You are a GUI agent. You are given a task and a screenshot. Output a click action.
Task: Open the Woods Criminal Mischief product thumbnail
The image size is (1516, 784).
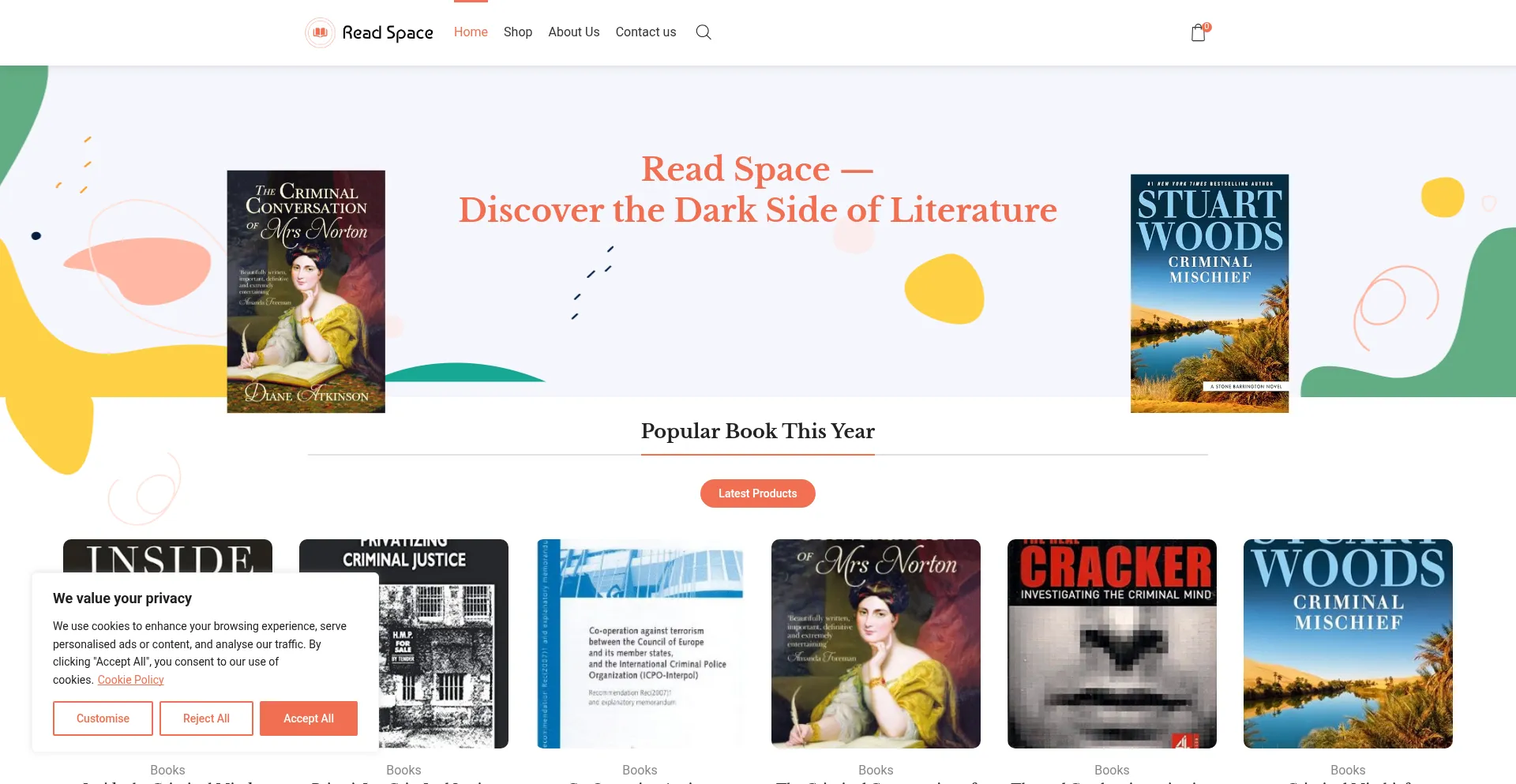pyautogui.click(x=1348, y=643)
